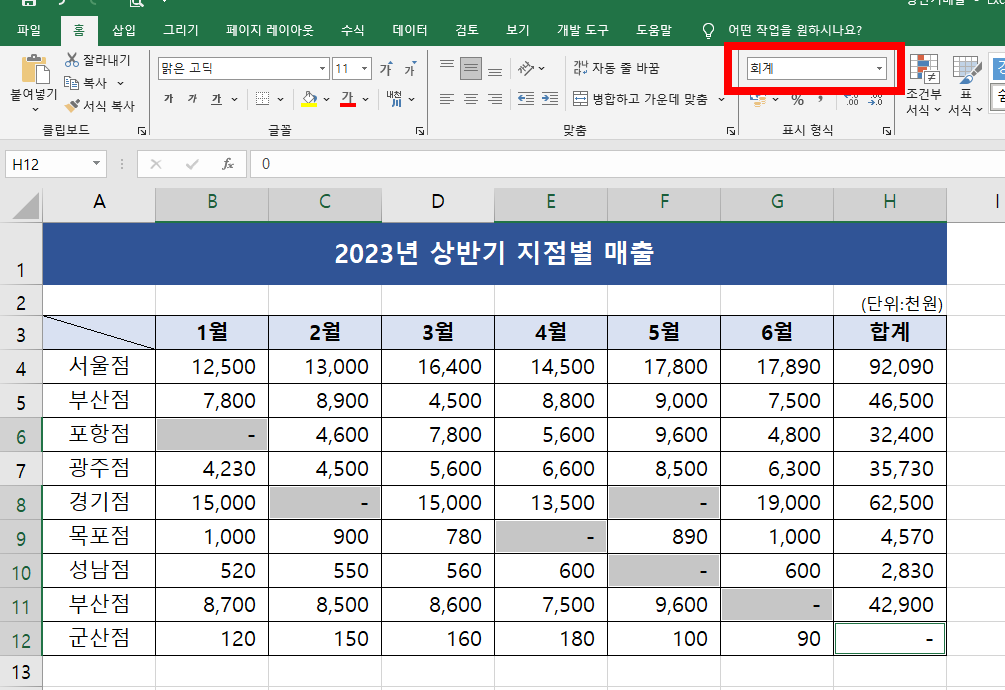
Task: Click the text orientation icon
Action: (526, 68)
